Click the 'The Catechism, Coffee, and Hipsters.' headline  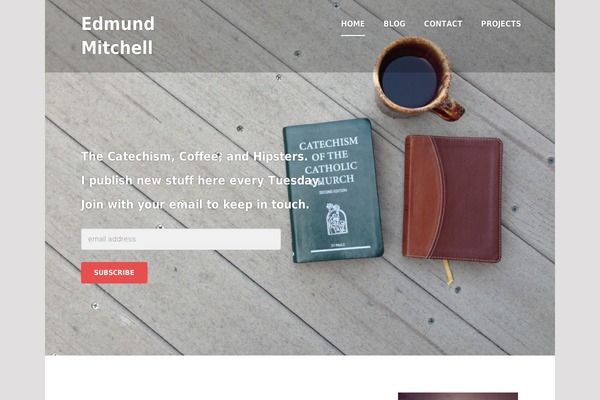(194, 157)
